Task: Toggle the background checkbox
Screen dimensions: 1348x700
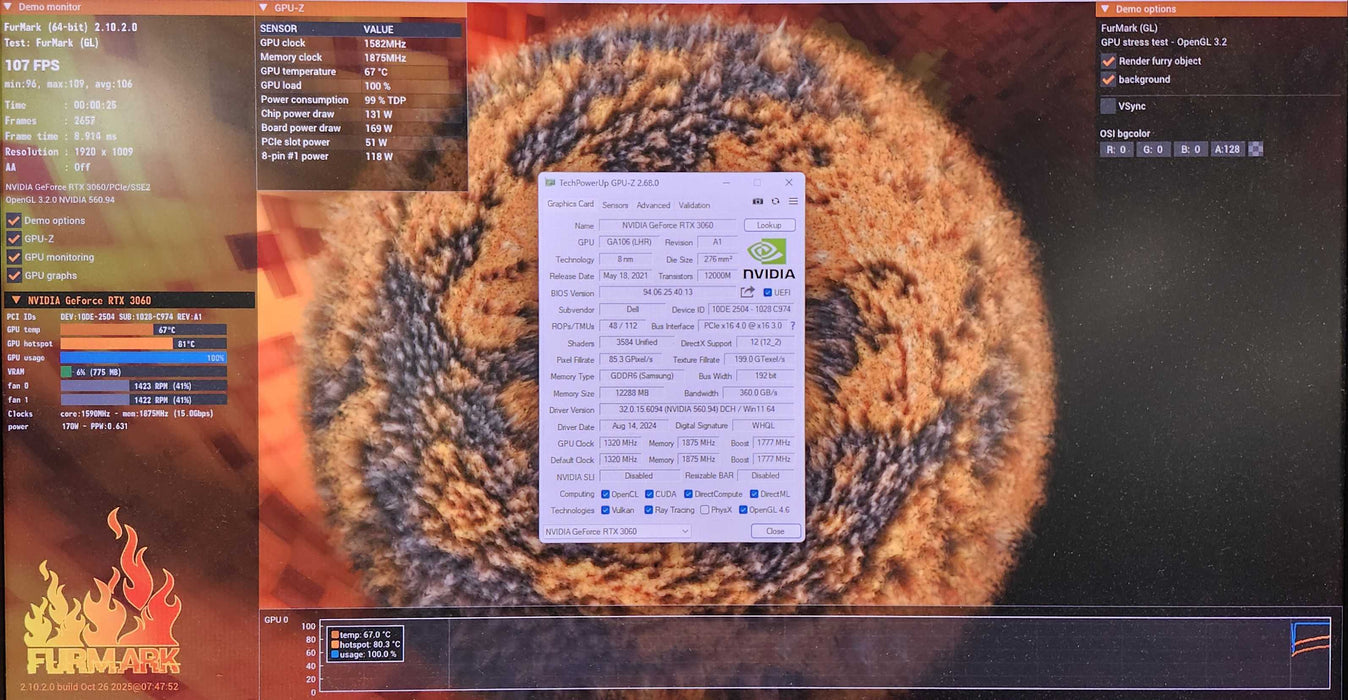Action: pos(1108,79)
